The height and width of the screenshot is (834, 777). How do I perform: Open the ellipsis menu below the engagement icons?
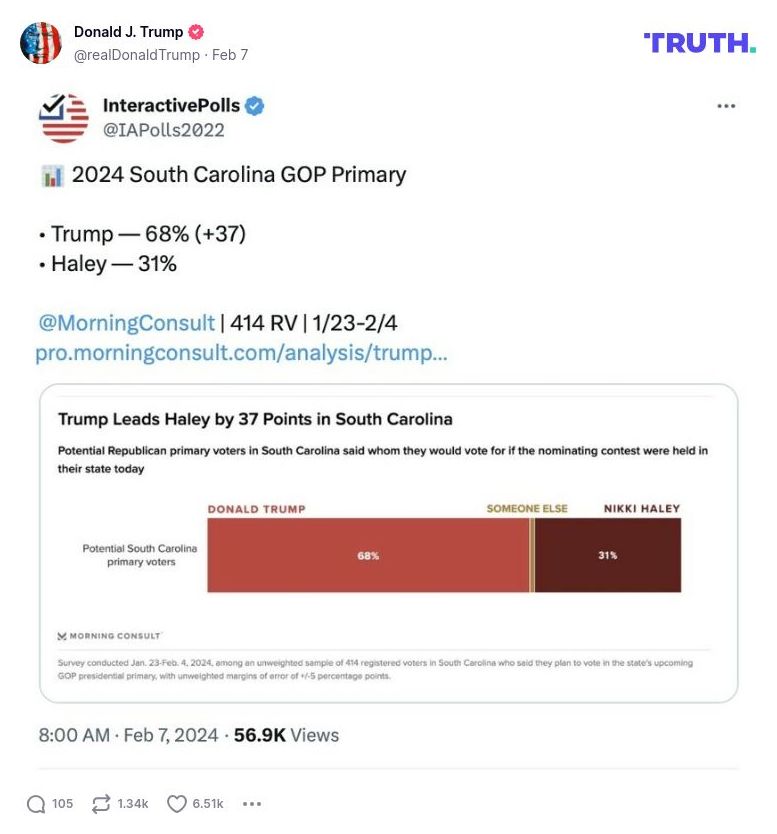[253, 804]
